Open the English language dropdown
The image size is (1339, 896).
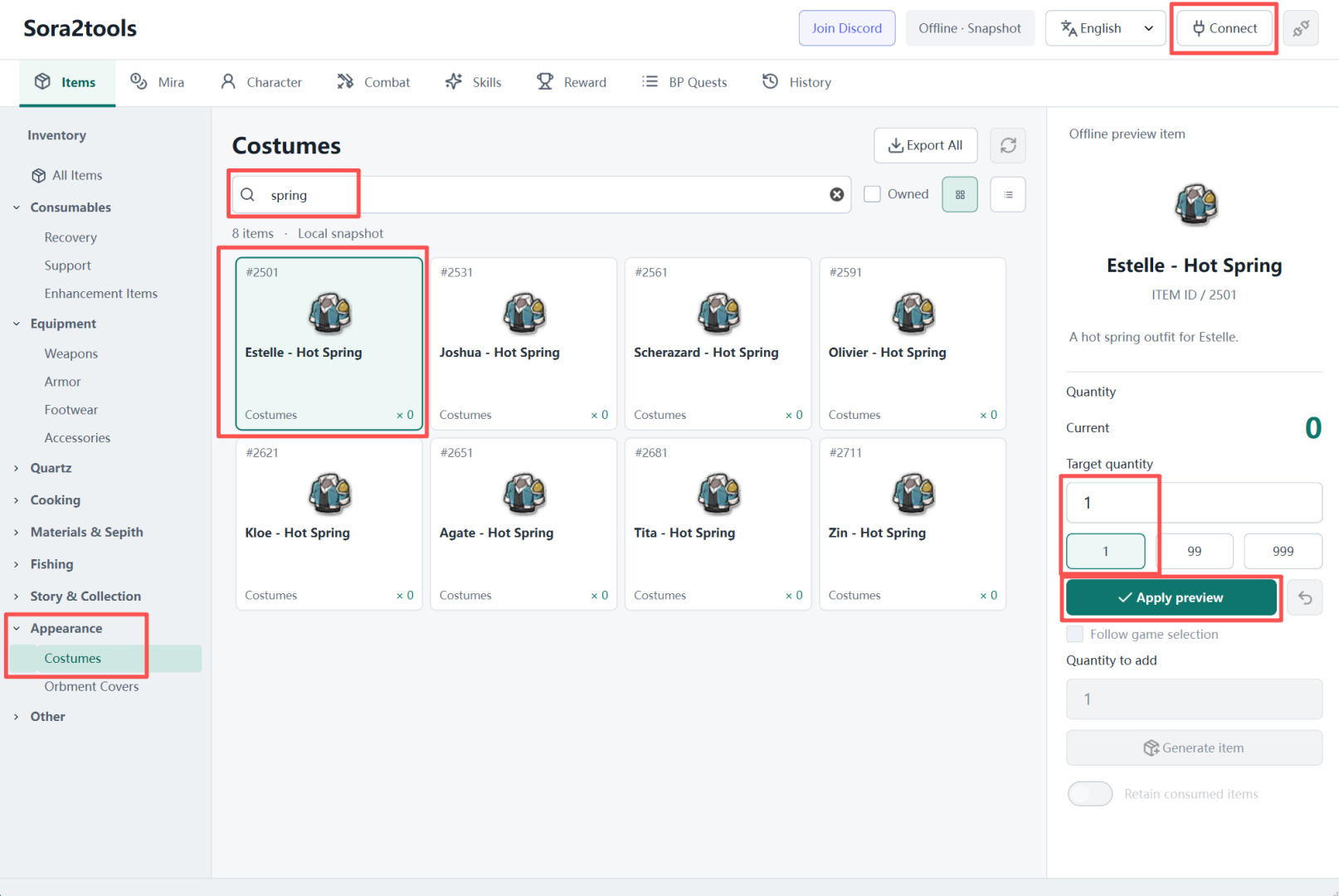pos(1106,28)
